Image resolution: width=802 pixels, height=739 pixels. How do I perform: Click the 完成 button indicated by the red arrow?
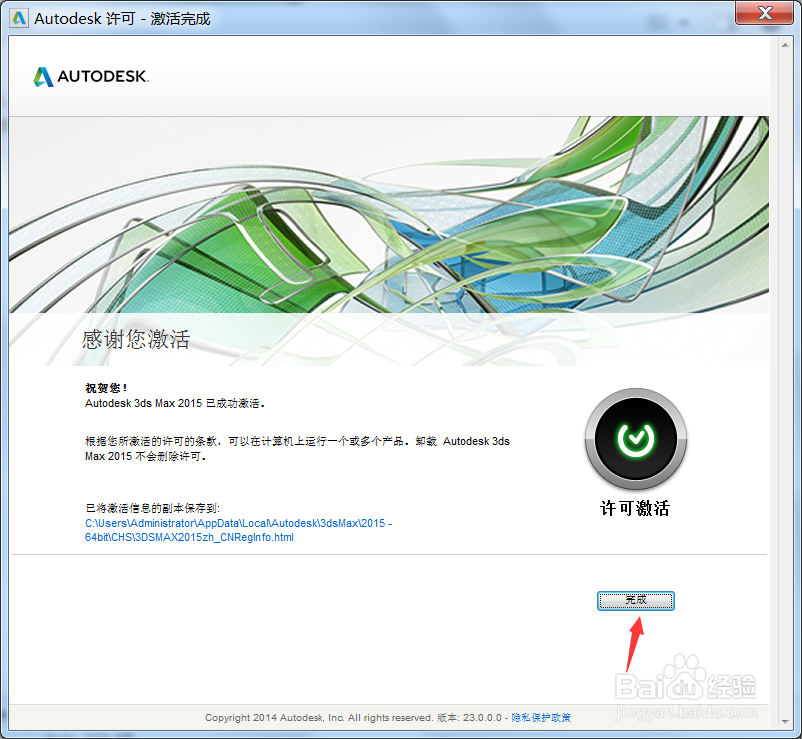pyautogui.click(x=636, y=601)
